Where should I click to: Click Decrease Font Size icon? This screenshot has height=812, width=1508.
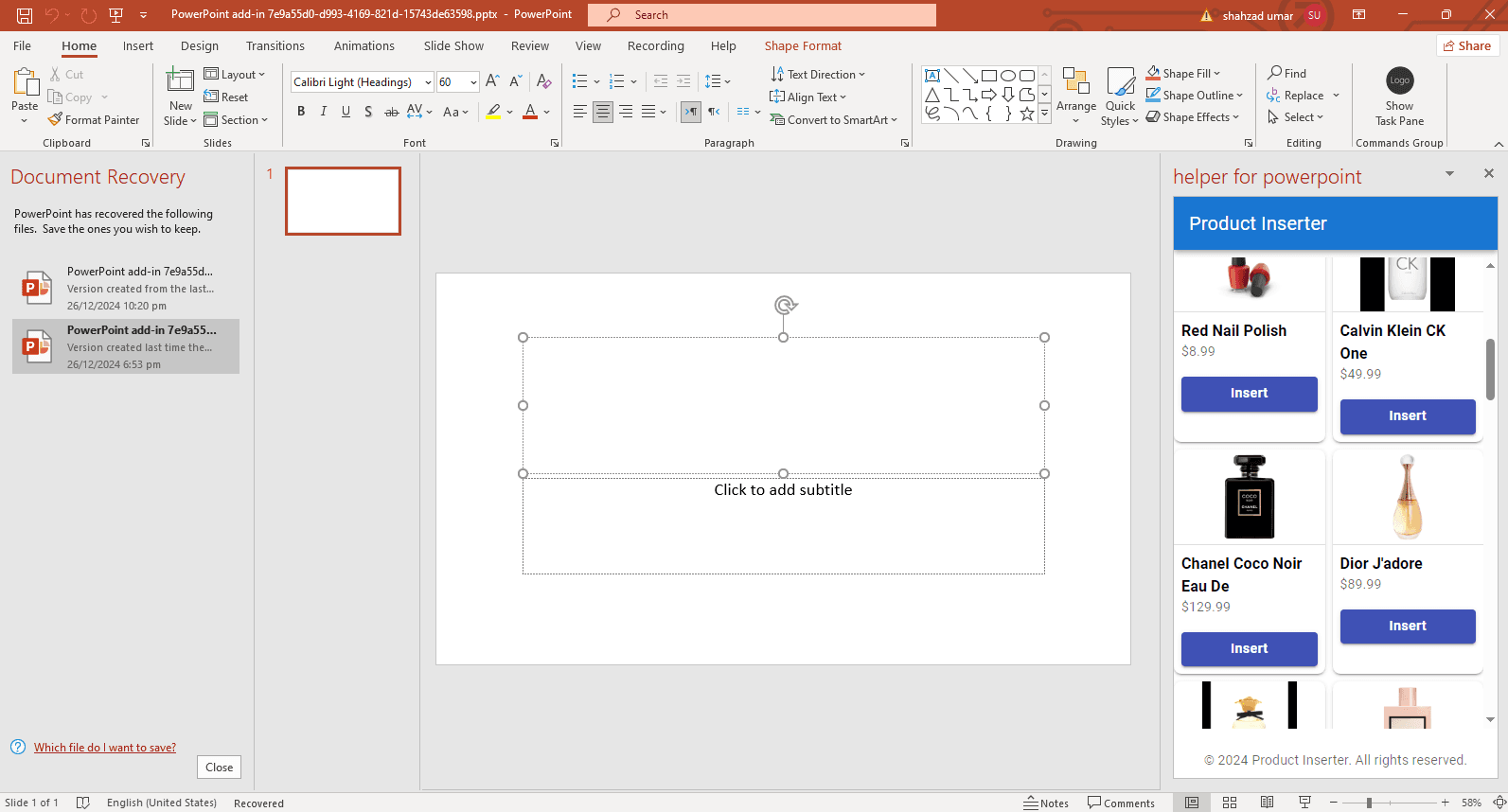(516, 82)
